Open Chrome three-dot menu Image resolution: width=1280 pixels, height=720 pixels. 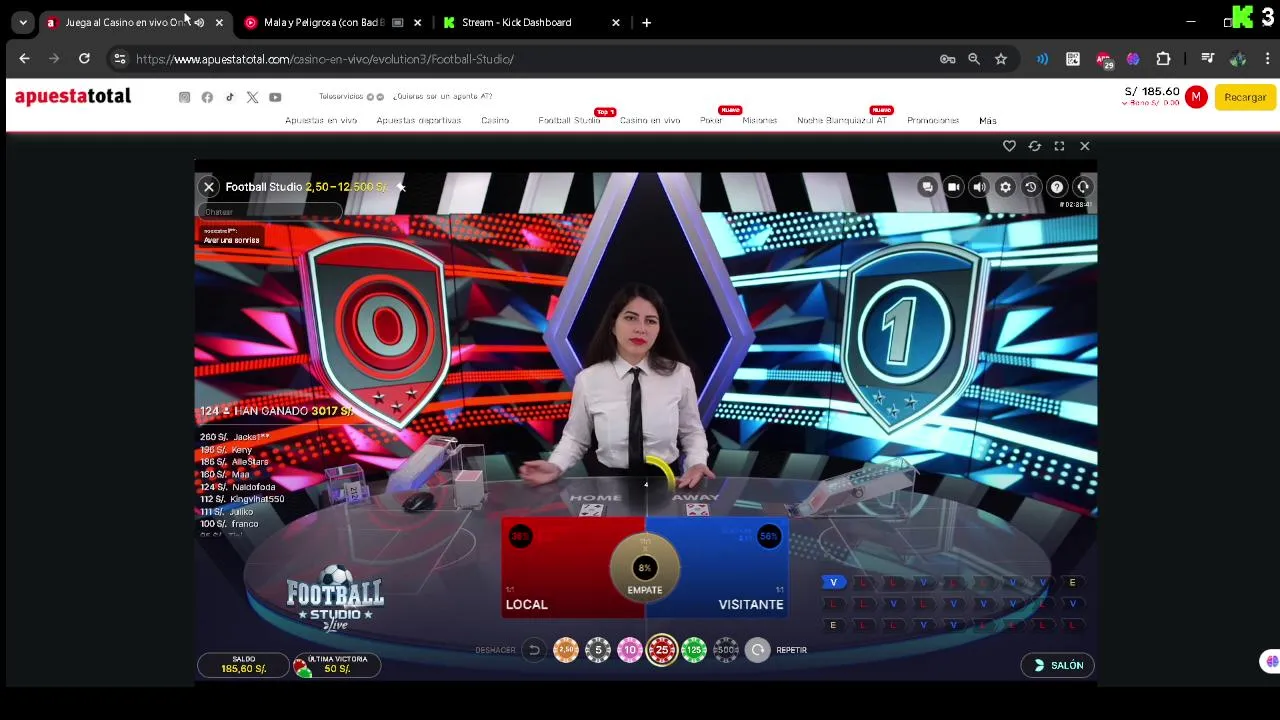click(x=1267, y=59)
